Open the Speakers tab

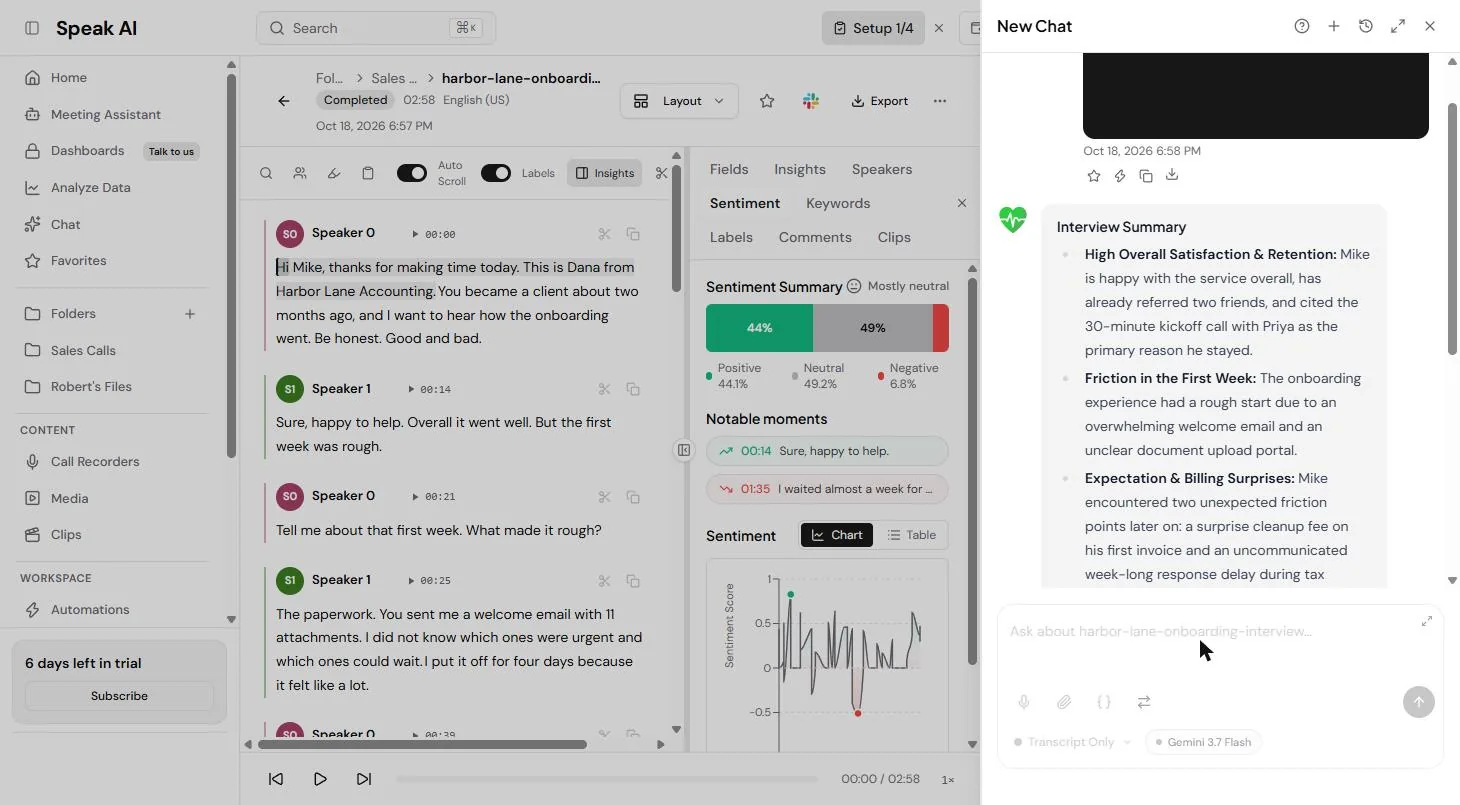point(882,169)
